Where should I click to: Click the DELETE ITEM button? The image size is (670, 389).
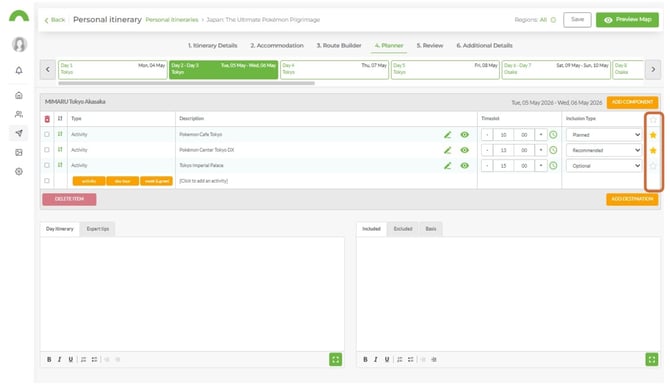coord(69,199)
